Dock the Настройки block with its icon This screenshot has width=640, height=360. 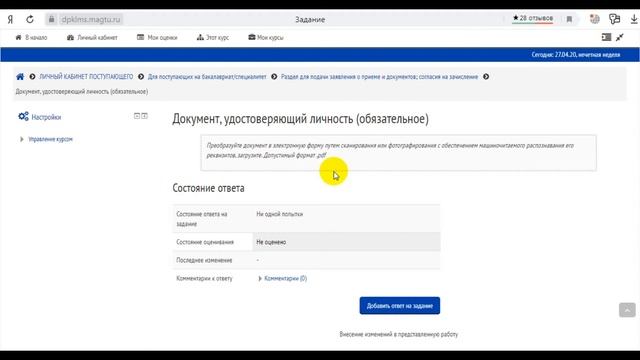pyautogui.click(x=144, y=116)
